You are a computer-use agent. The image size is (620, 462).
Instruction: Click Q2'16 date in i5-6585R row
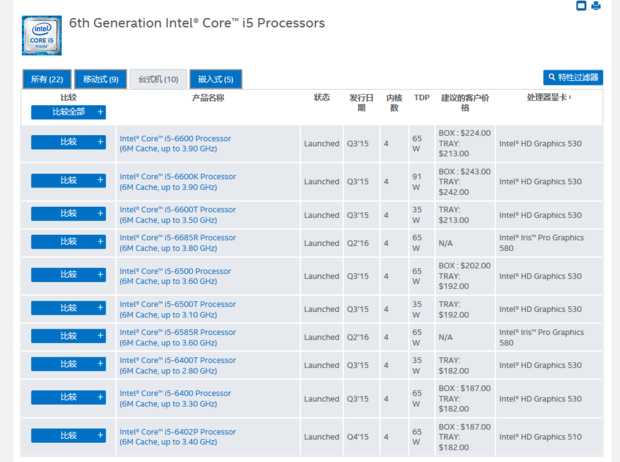point(357,337)
